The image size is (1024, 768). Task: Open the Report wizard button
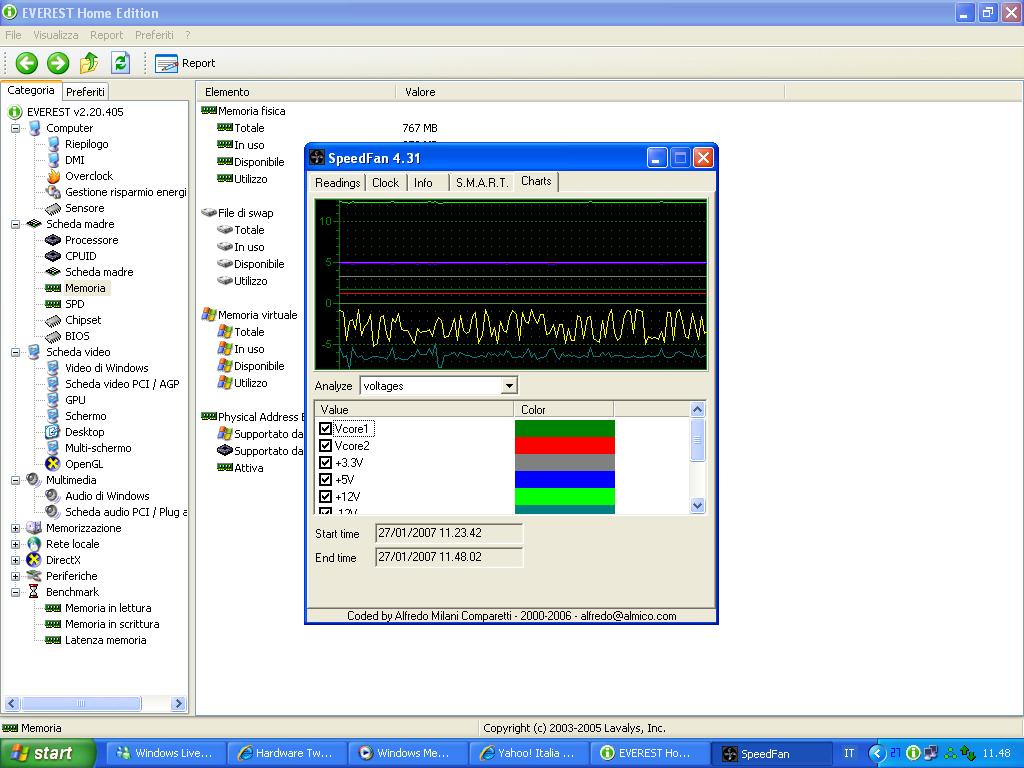tap(185, 63)
